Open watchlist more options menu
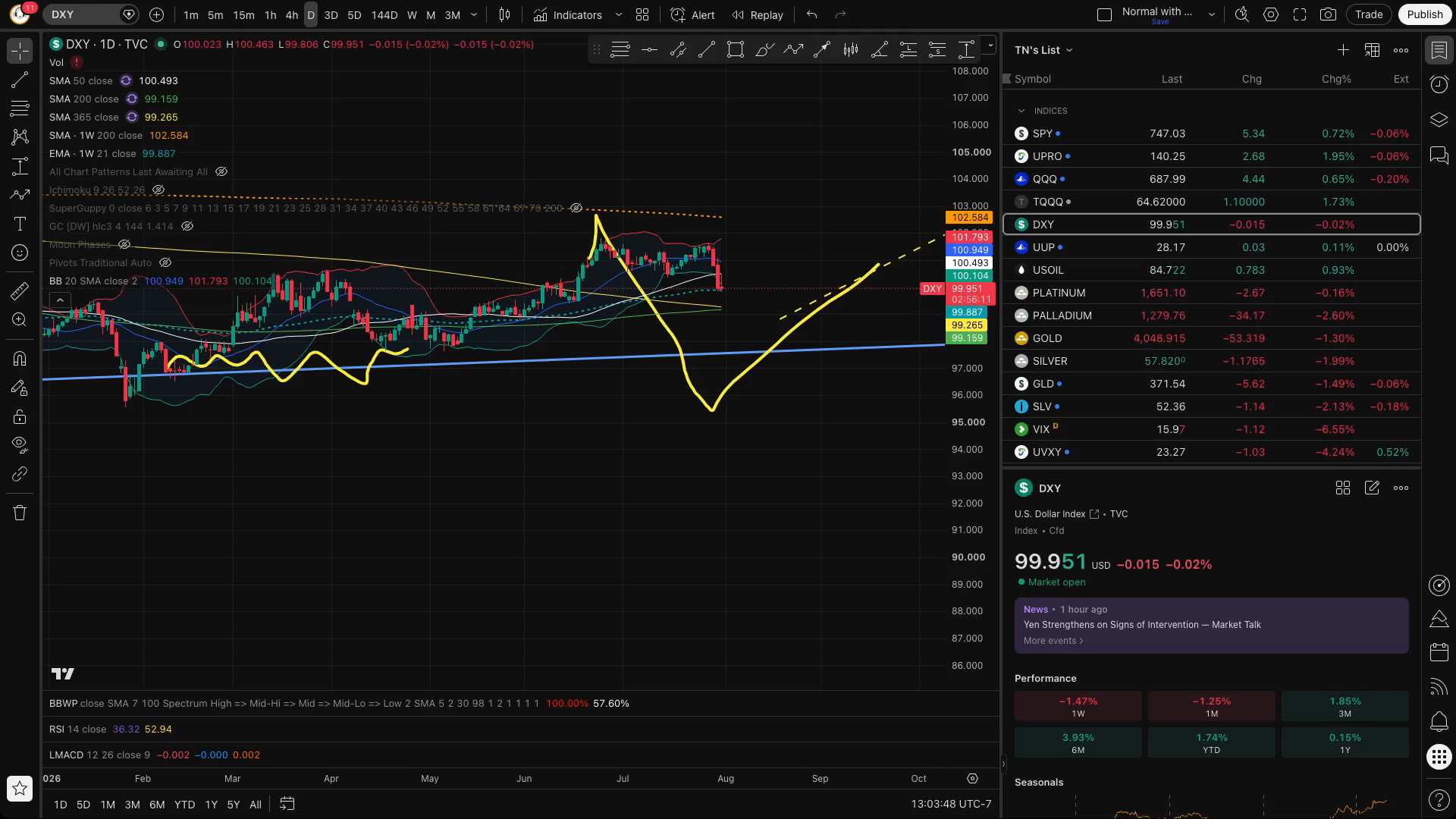This screenshot has width=1456, height=819. tap(1401, 50)
